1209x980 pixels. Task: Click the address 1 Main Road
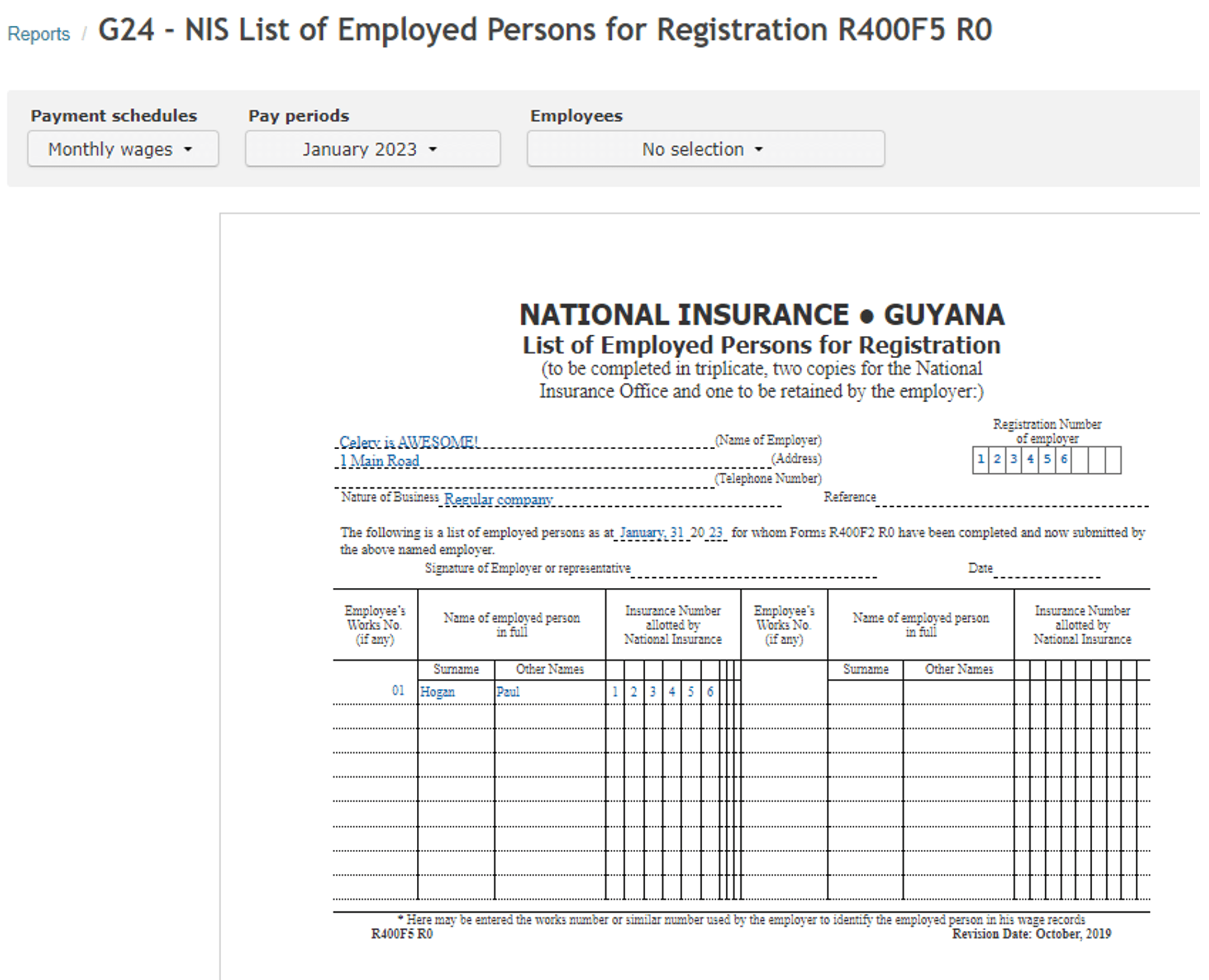click(379, 460)
